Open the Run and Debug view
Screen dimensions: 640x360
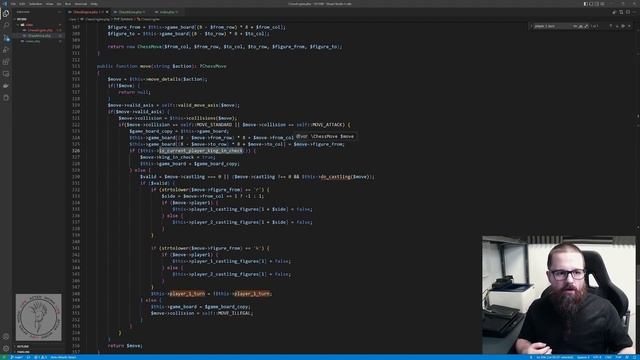tap(6, 50)
